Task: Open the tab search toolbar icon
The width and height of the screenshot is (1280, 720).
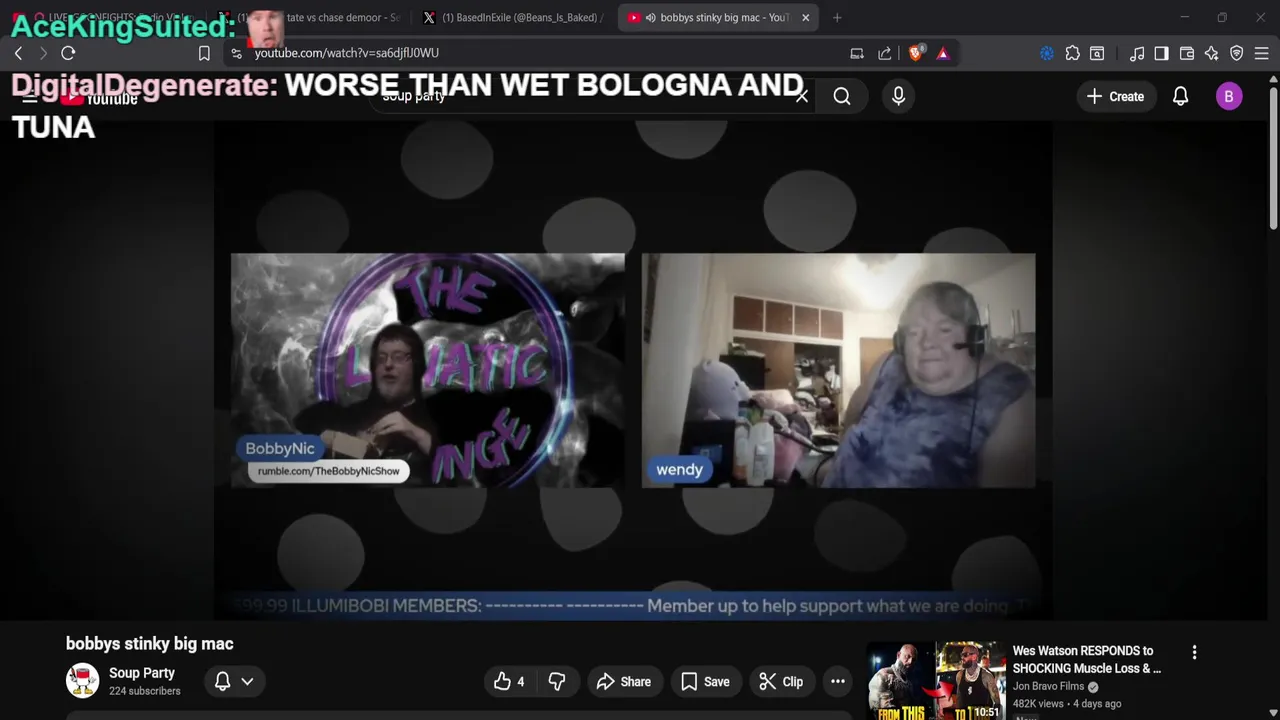Action: tap(1097, 53)
